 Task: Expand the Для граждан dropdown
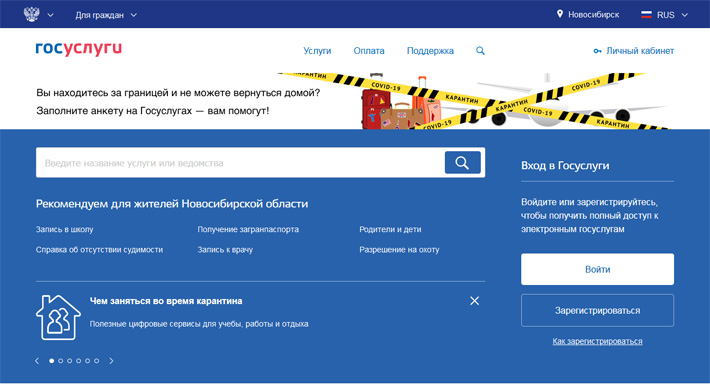106,15
